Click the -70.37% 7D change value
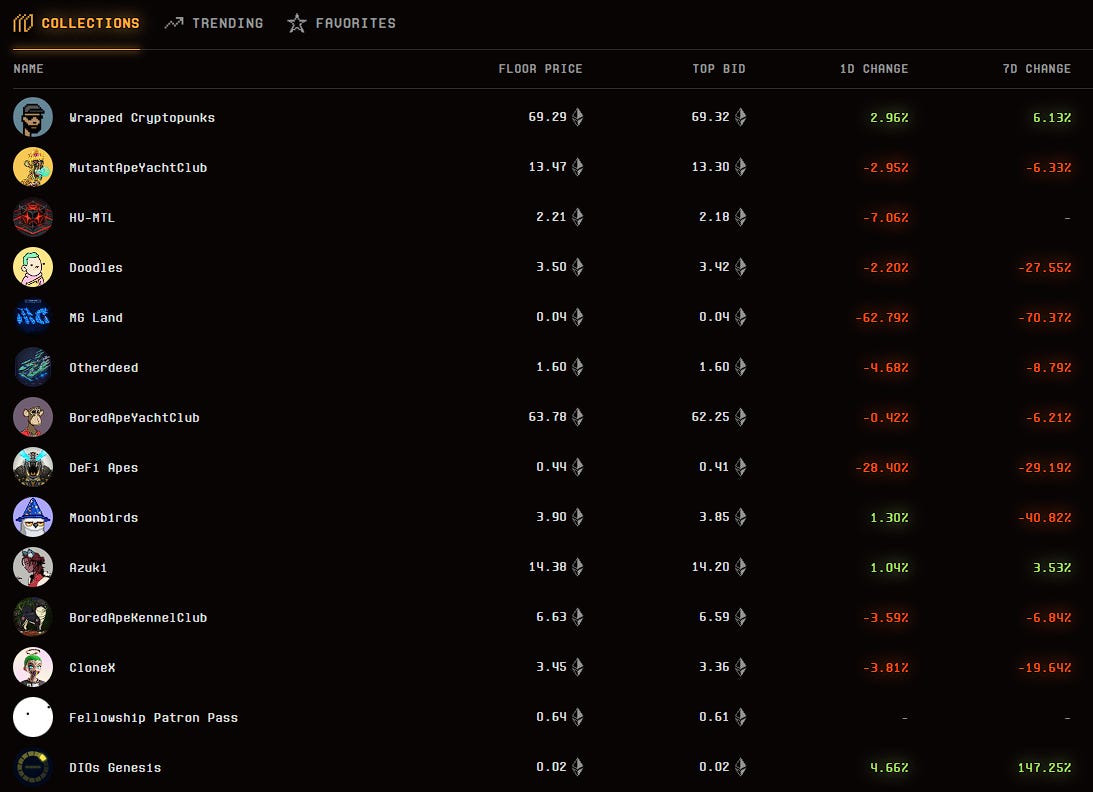Viewport: 1093px width, 792px height. 1044,318
